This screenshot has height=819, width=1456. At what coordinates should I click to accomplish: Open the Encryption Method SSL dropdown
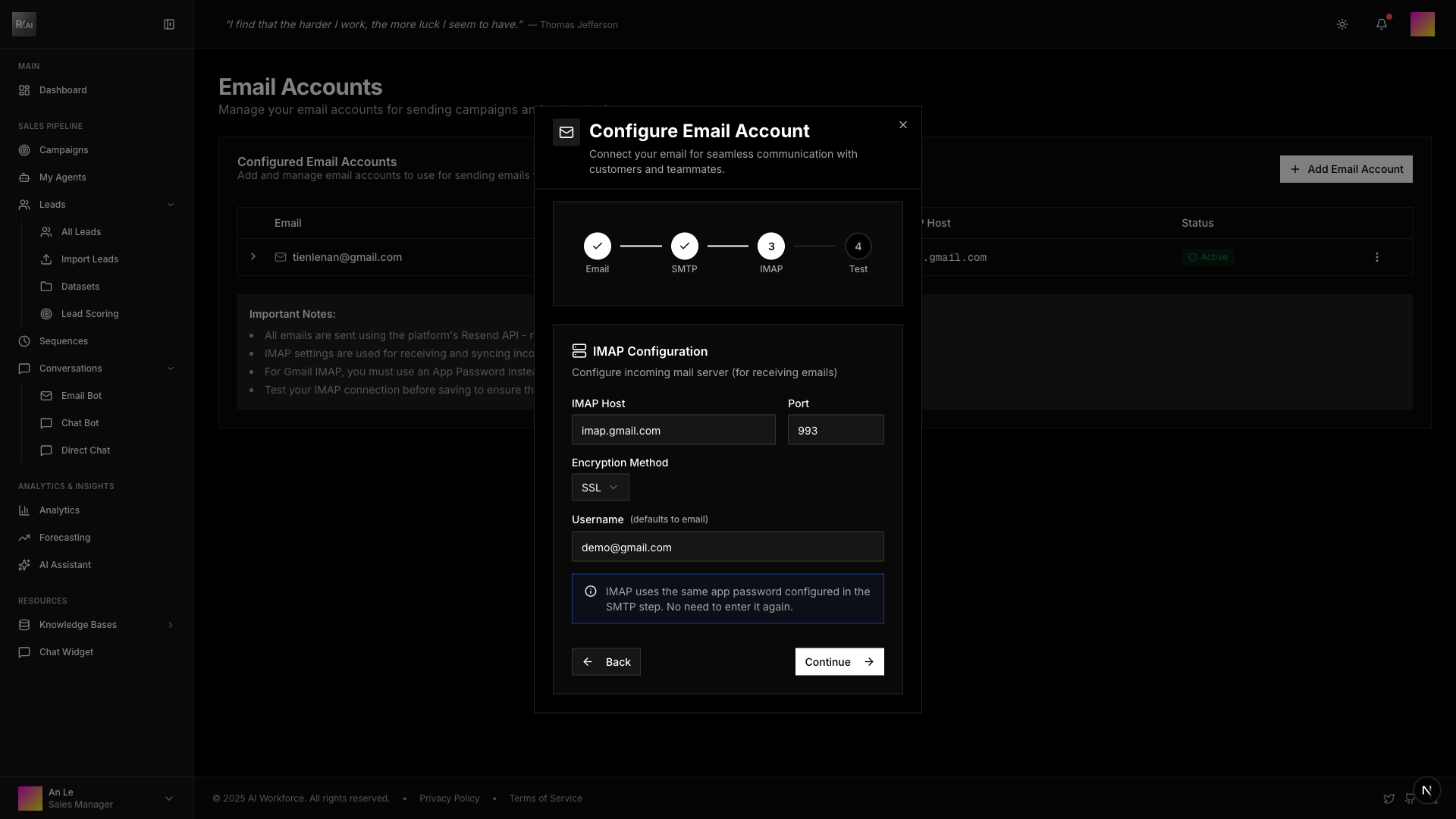(x=600, y=488)
